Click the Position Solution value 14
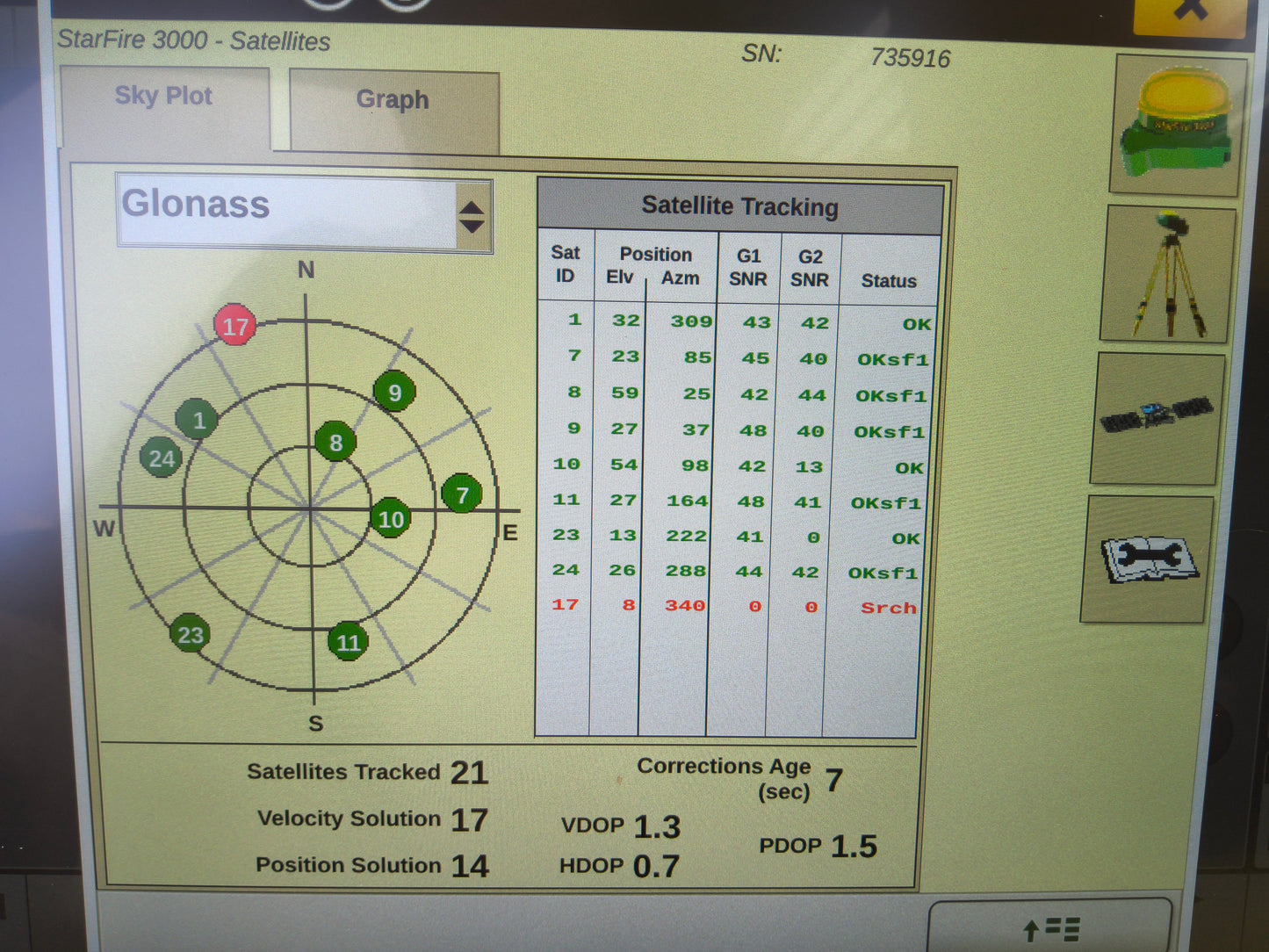 (x=470, y=867)
